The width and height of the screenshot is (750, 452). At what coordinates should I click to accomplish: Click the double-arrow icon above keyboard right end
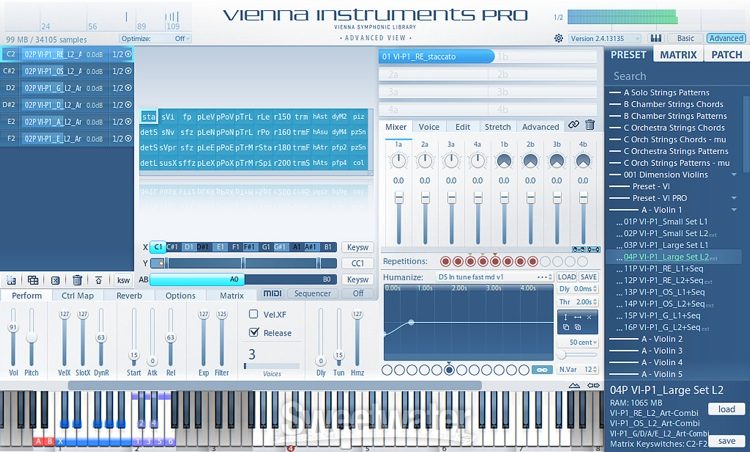593,386
